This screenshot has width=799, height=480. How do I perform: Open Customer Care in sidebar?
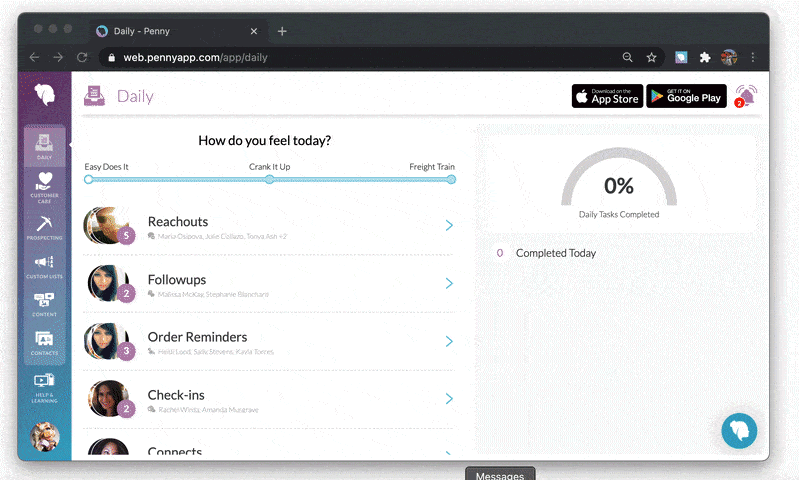tap(44, 188)
